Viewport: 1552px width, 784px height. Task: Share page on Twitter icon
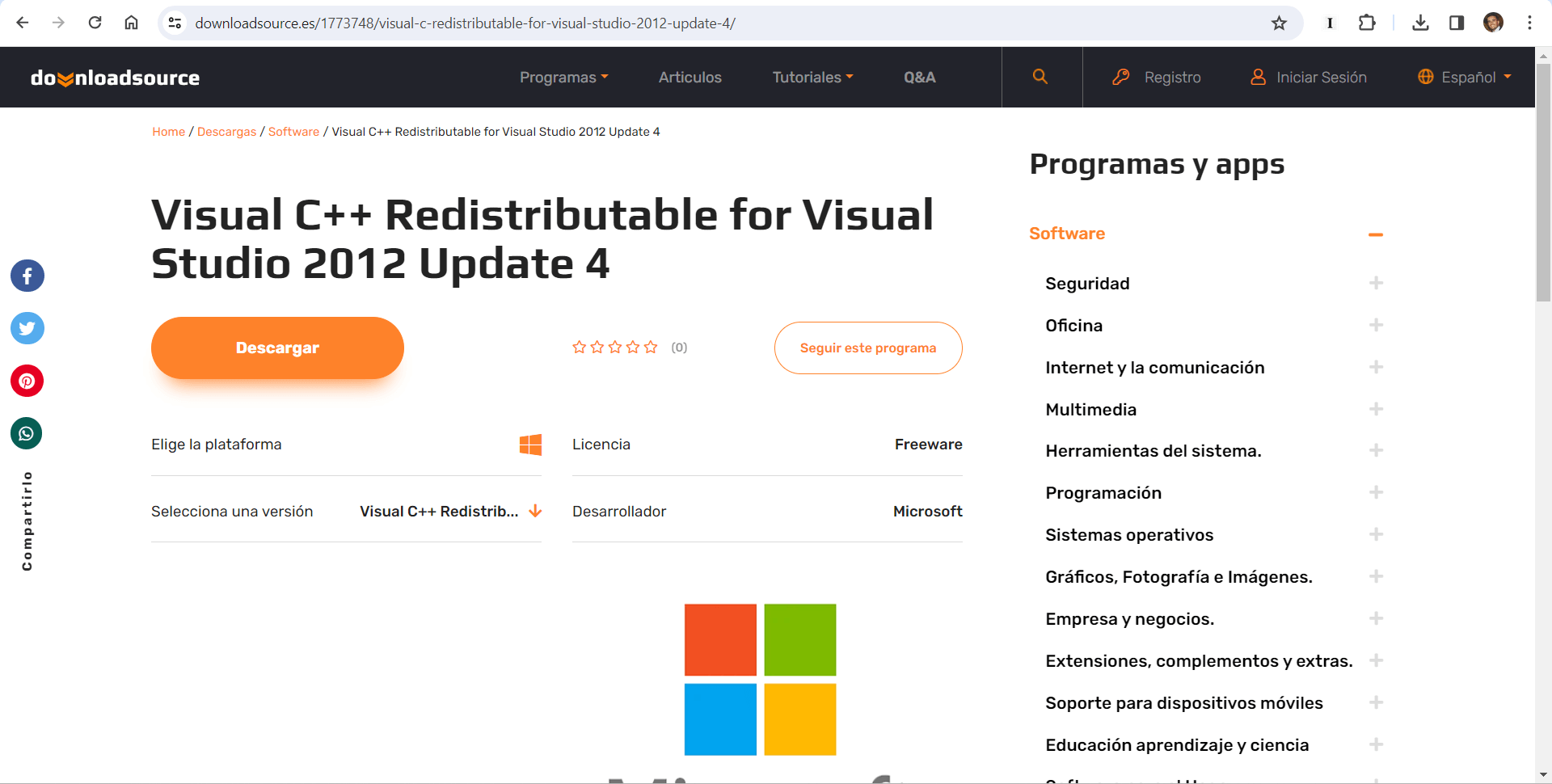27,328
